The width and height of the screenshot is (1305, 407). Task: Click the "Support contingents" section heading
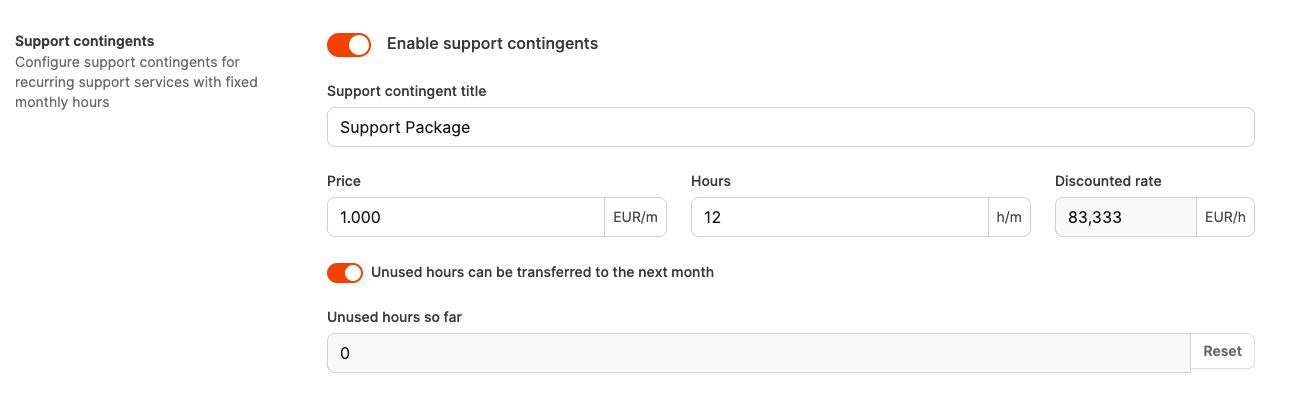click(85, 41)
